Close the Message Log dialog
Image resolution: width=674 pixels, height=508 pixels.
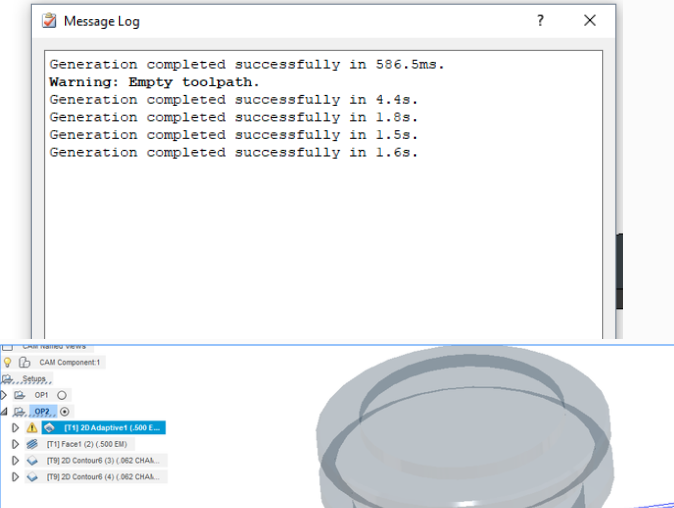[590, 20]
